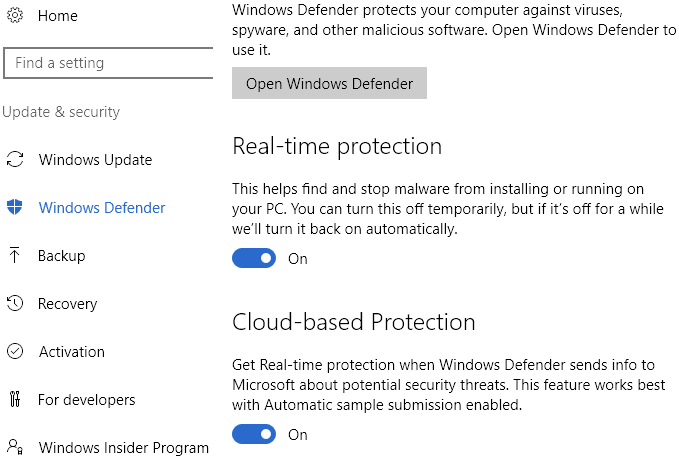
Task: Click the Windows Defender shield icon
Action: [14, 208]
